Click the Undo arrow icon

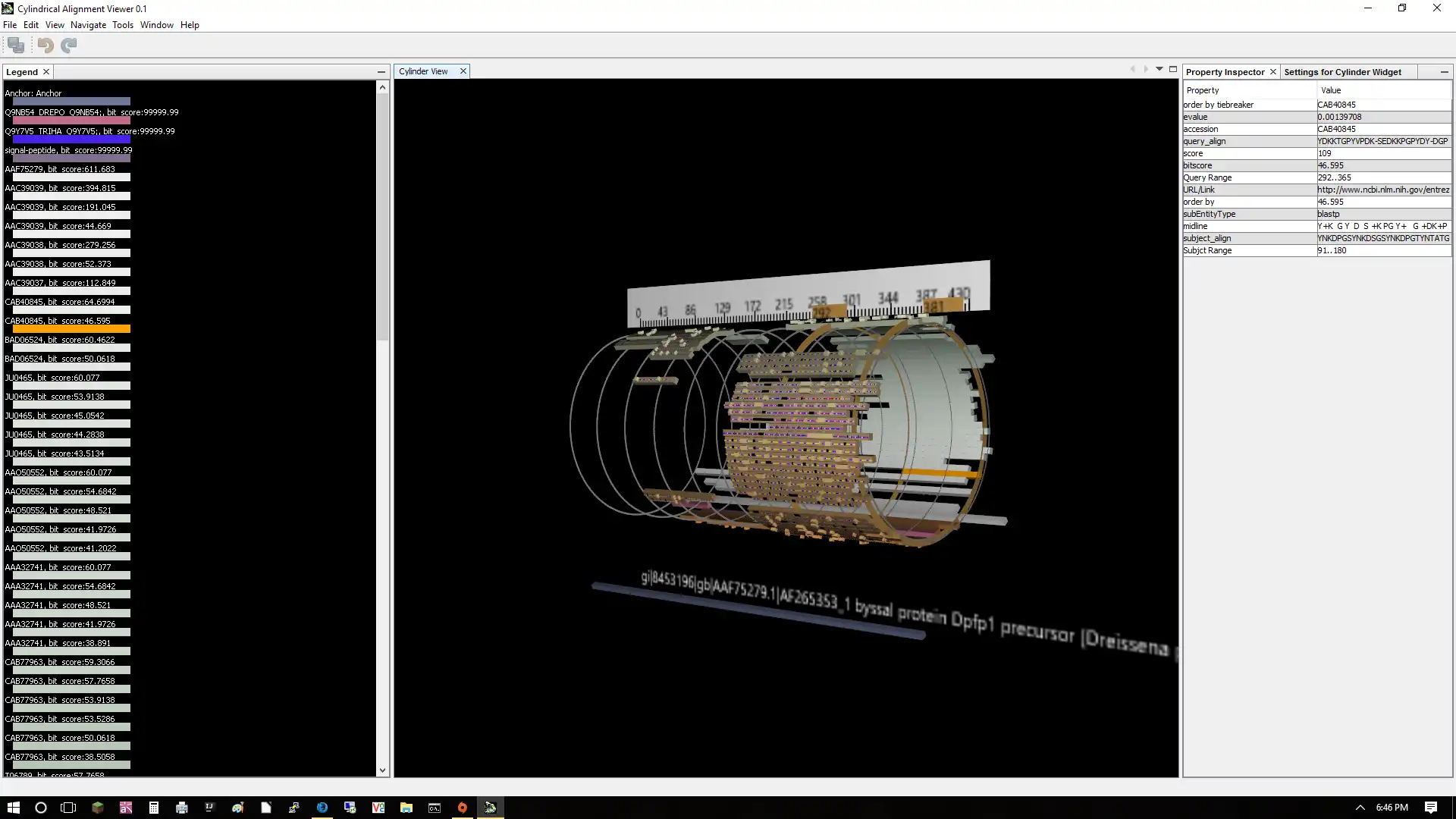point(45,45)
